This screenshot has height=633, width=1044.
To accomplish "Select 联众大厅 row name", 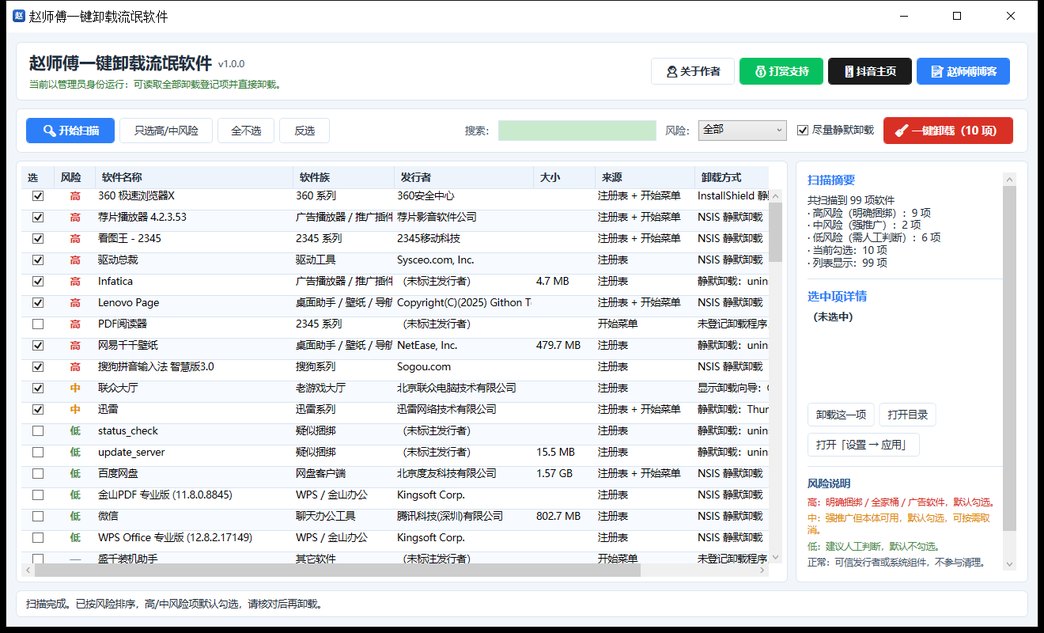I will click(118, 388).
